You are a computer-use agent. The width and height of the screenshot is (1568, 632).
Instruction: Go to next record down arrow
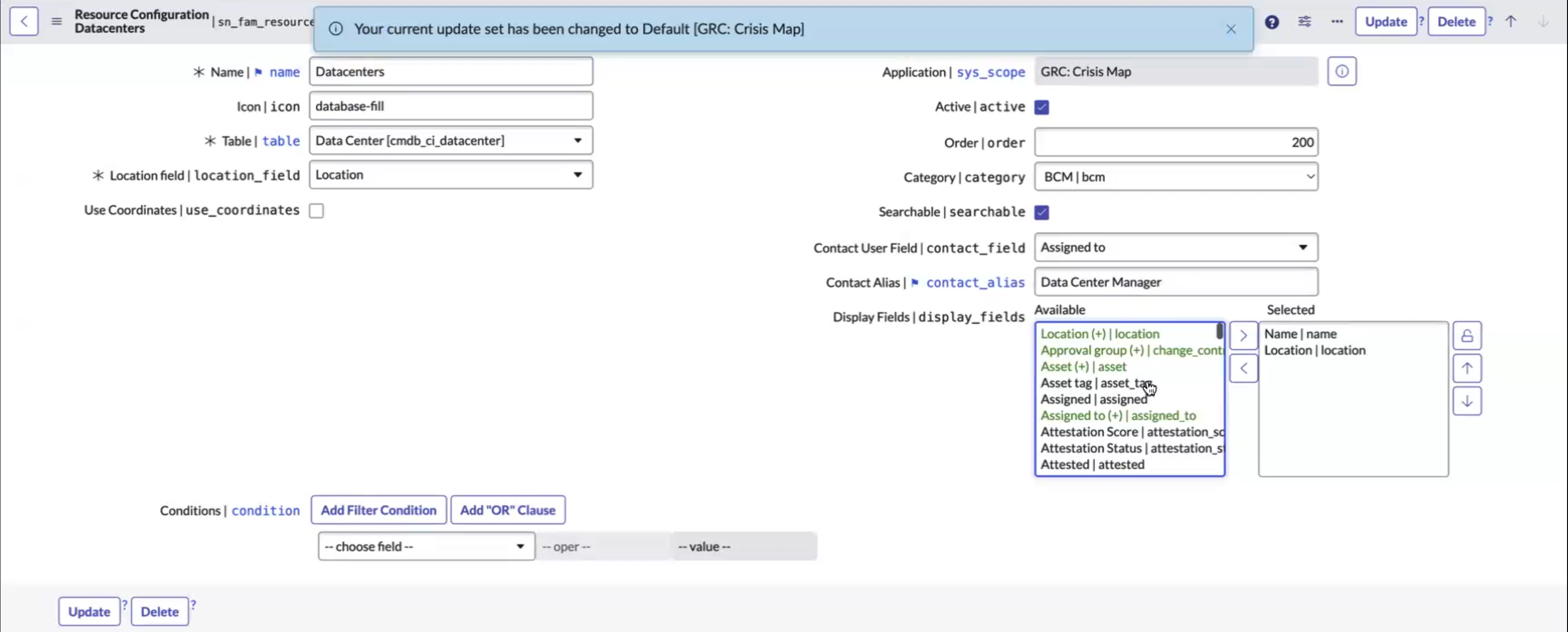(x=1543, y=22)
